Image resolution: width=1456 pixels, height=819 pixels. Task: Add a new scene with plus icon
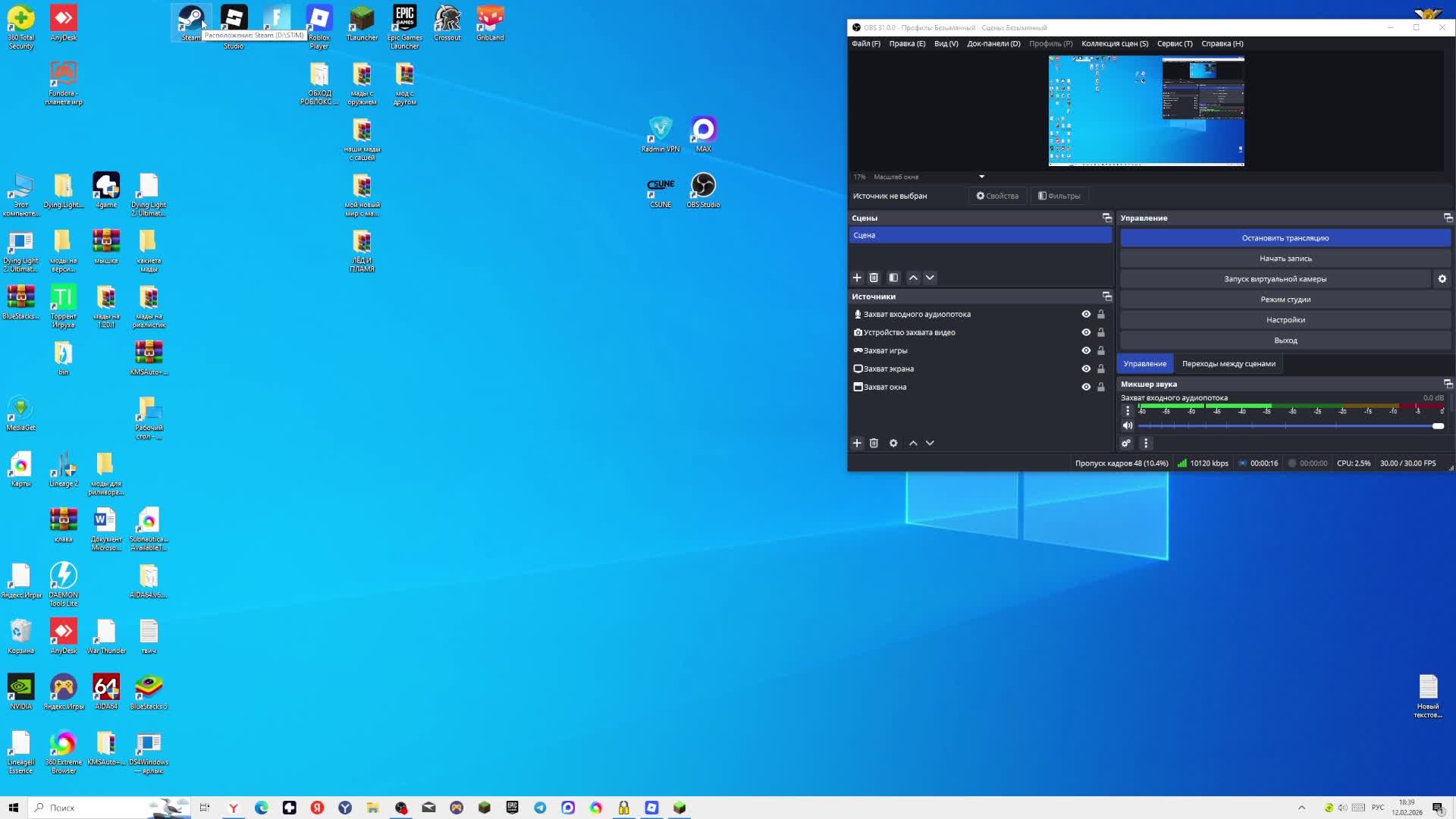857,278
